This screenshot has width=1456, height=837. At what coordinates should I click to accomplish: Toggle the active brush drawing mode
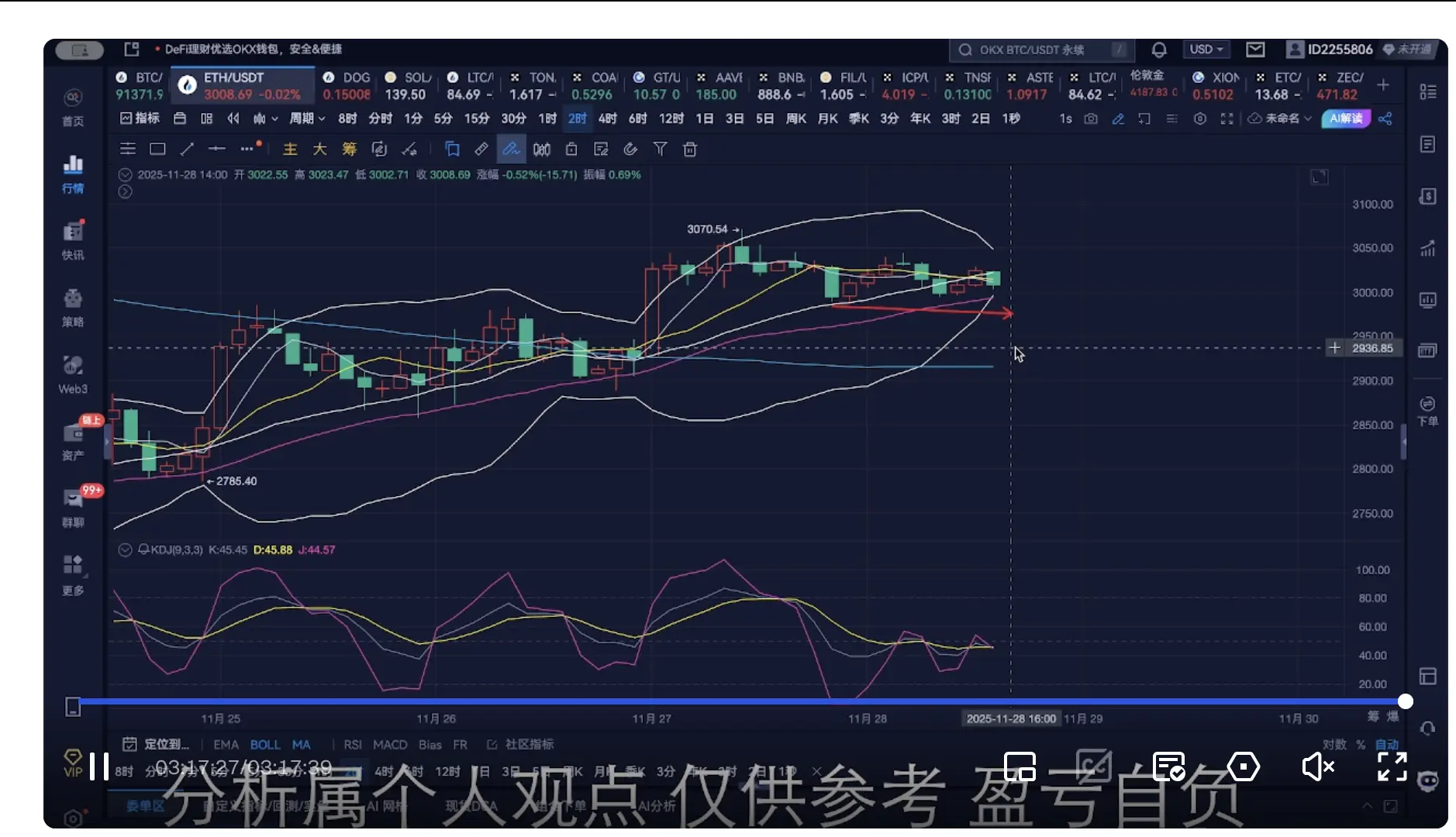click(x=511, y=149)
